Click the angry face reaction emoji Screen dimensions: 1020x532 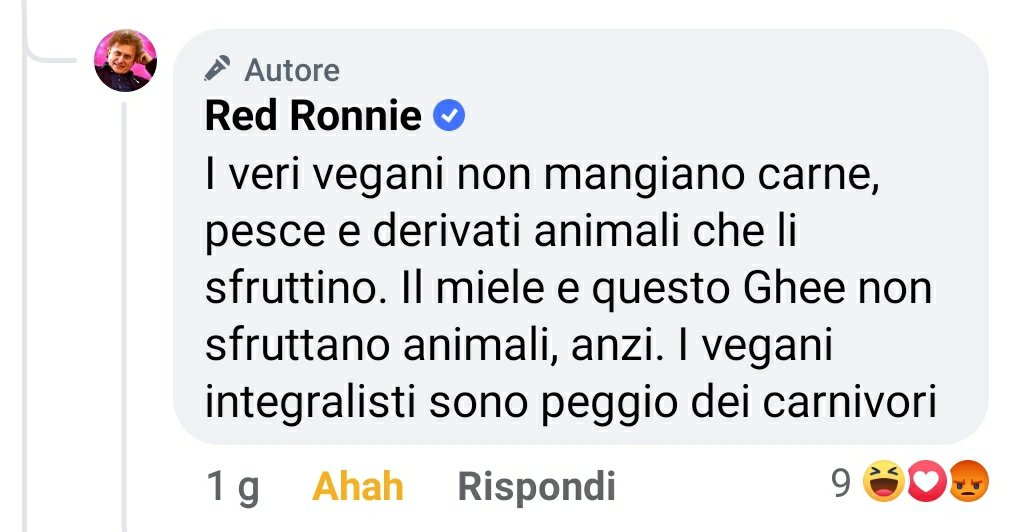[967, 484]
